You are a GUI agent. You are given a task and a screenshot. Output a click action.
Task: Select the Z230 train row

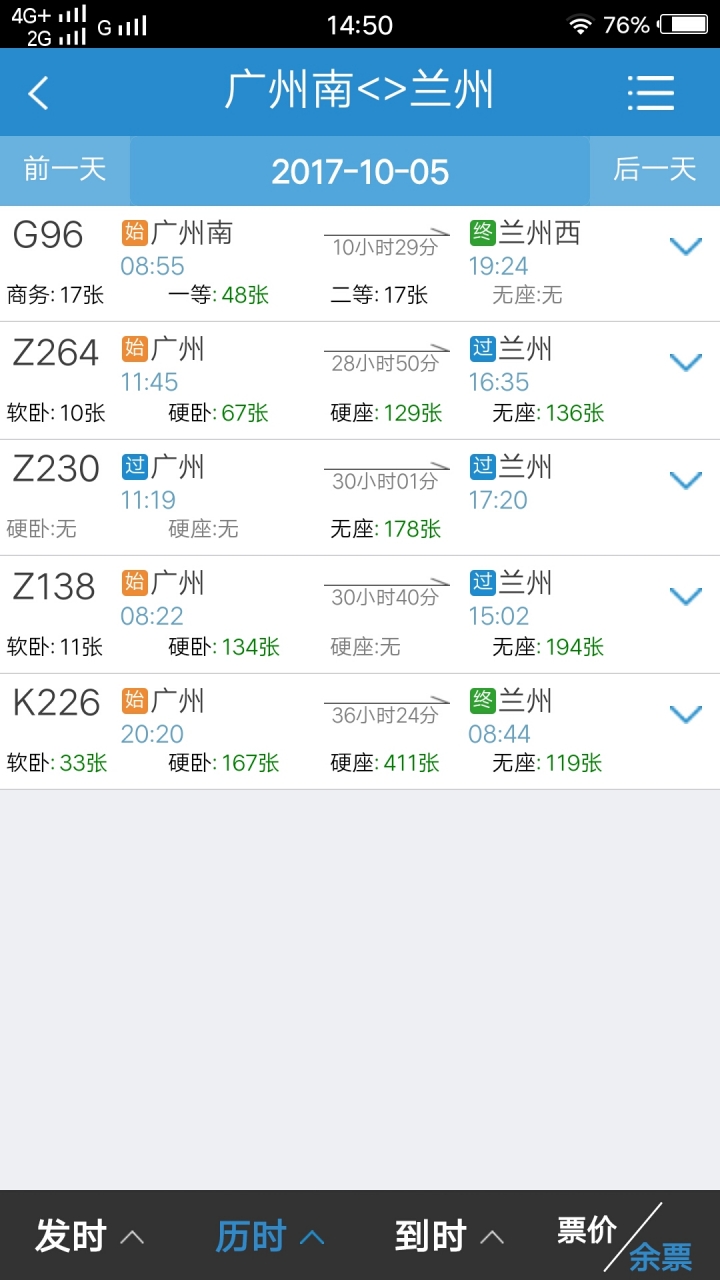(360, 498)
